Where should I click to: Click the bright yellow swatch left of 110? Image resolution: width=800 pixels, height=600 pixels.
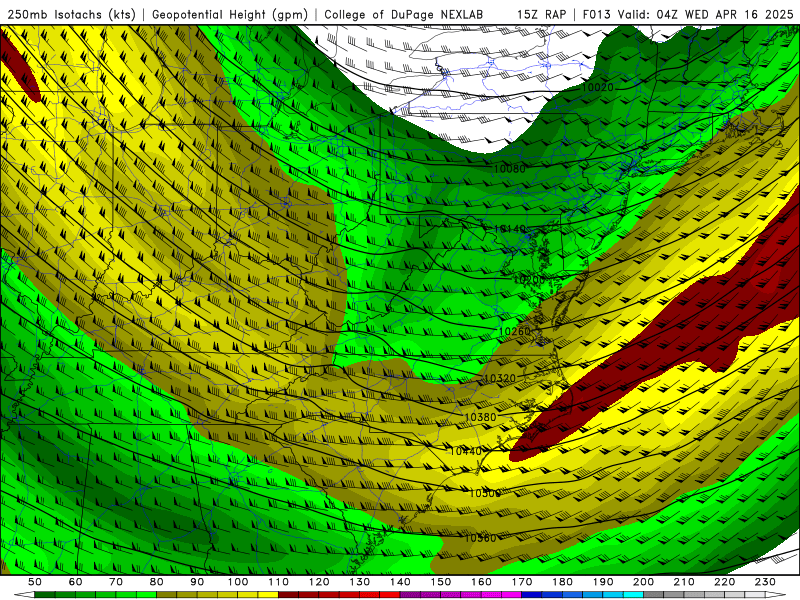pyautogui.click(x=268, y=595)
